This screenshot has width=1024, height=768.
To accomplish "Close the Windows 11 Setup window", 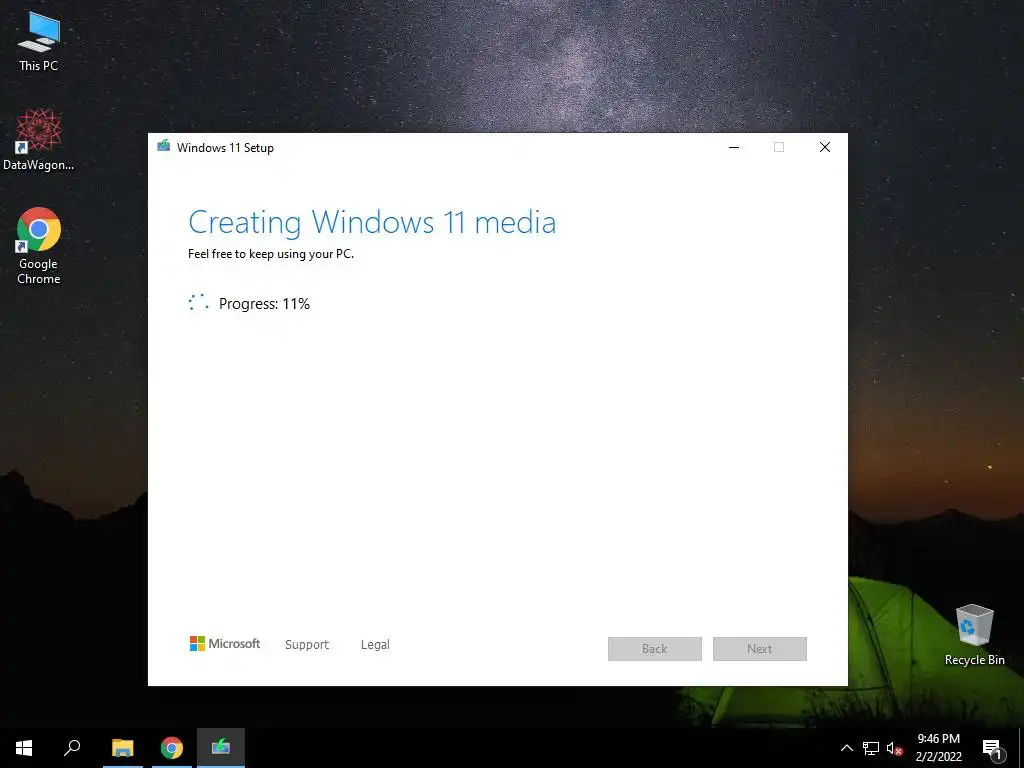I will pyautogui.click(x=825, y=148).
